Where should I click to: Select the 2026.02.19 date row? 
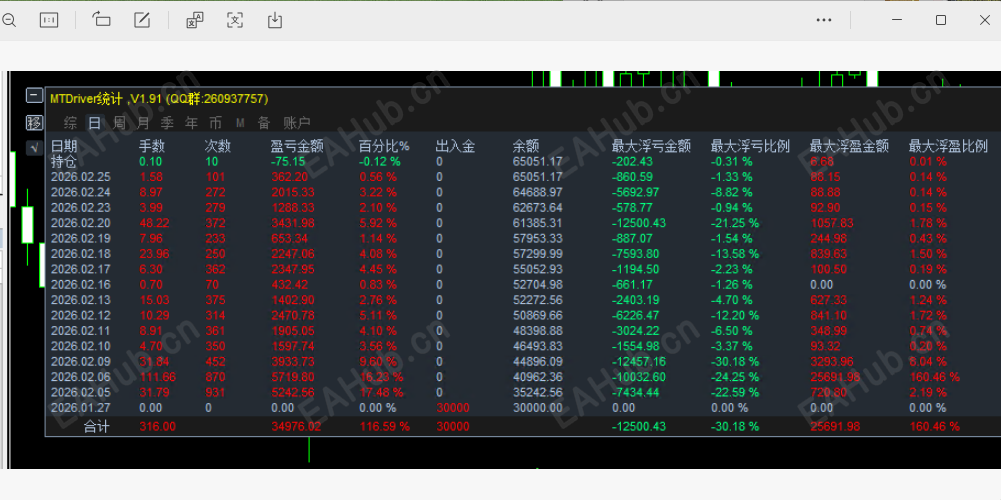click(80, 238)
